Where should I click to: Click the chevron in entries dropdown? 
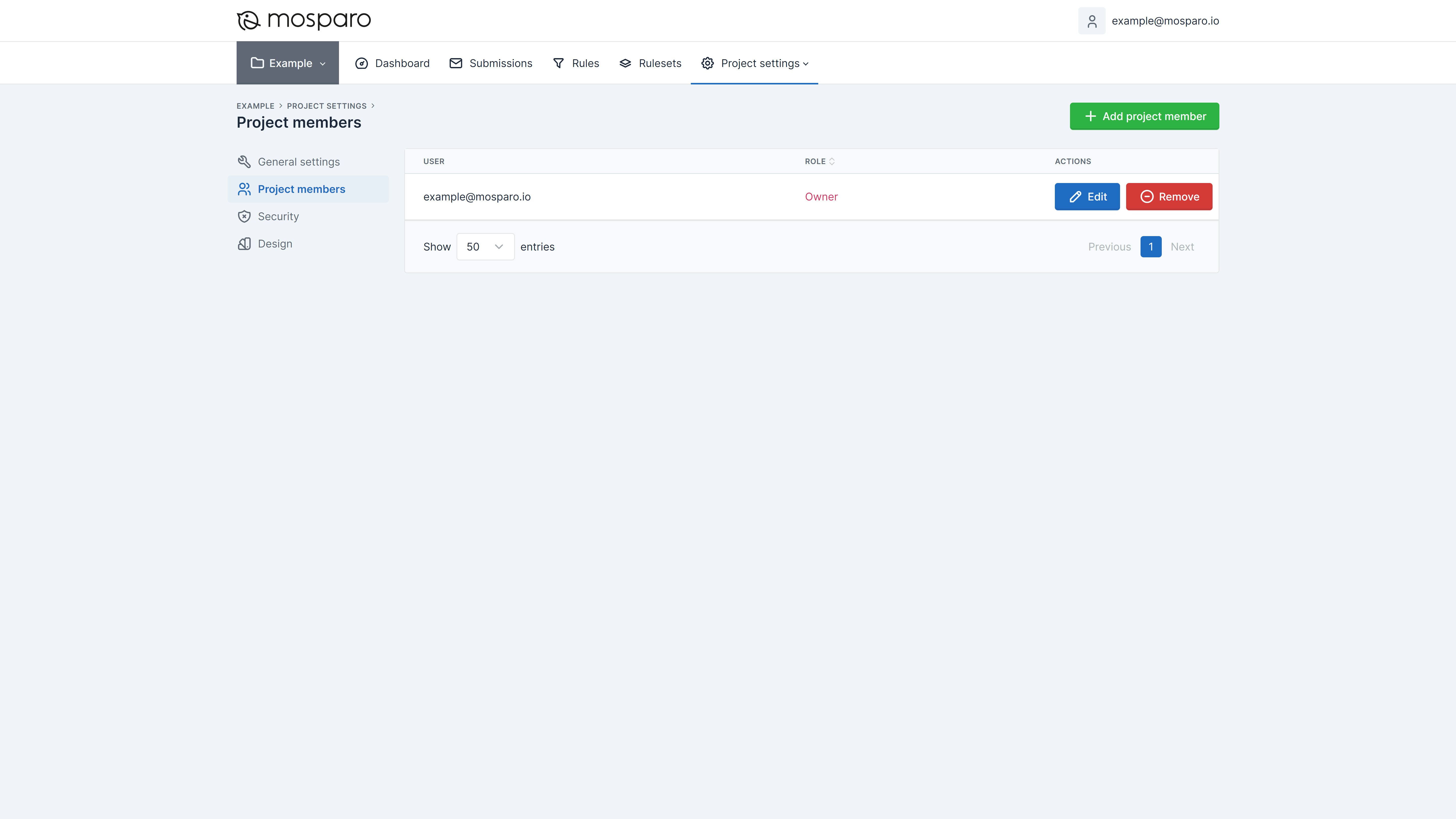[498, 246]
